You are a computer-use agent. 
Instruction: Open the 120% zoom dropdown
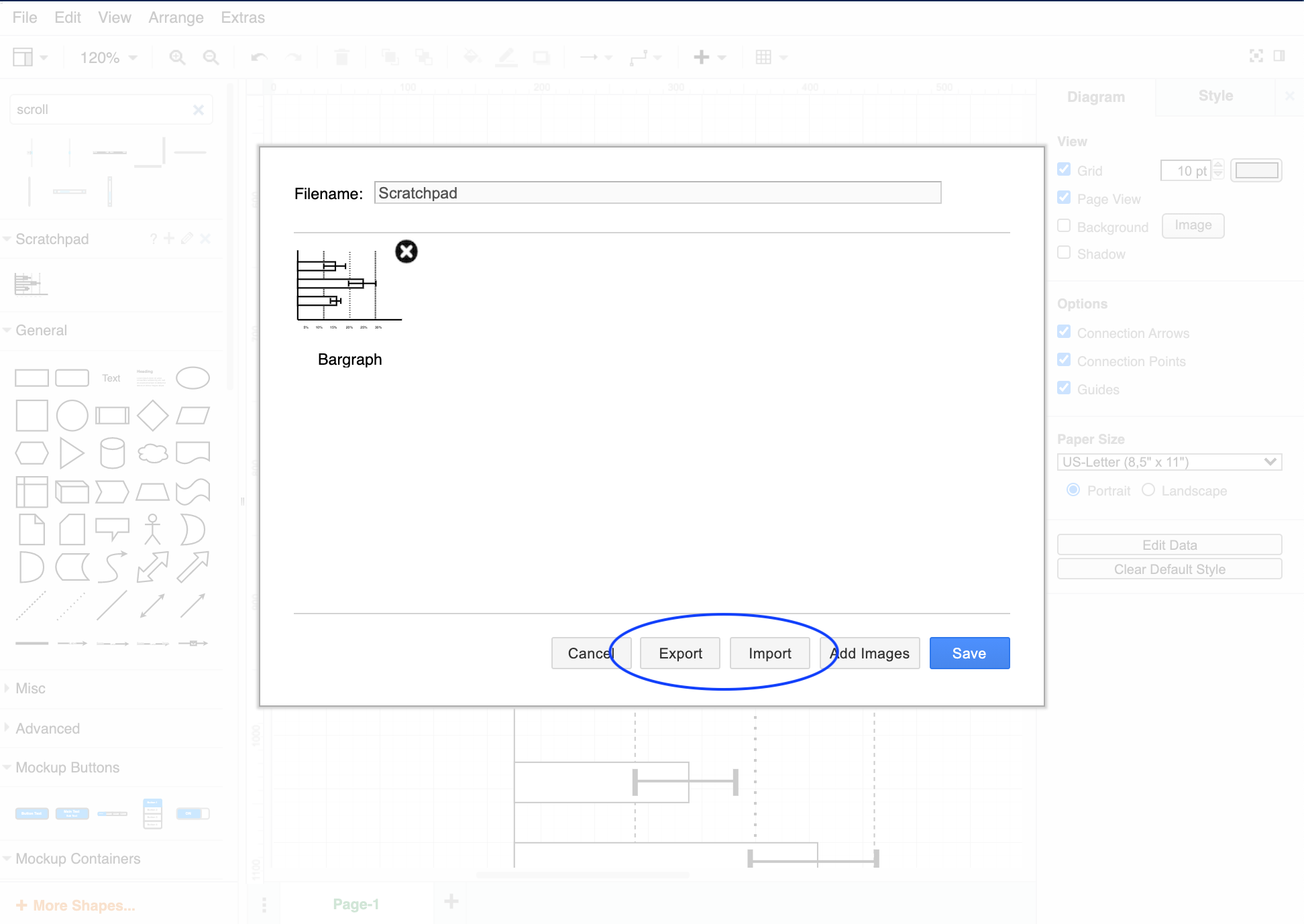109,58
